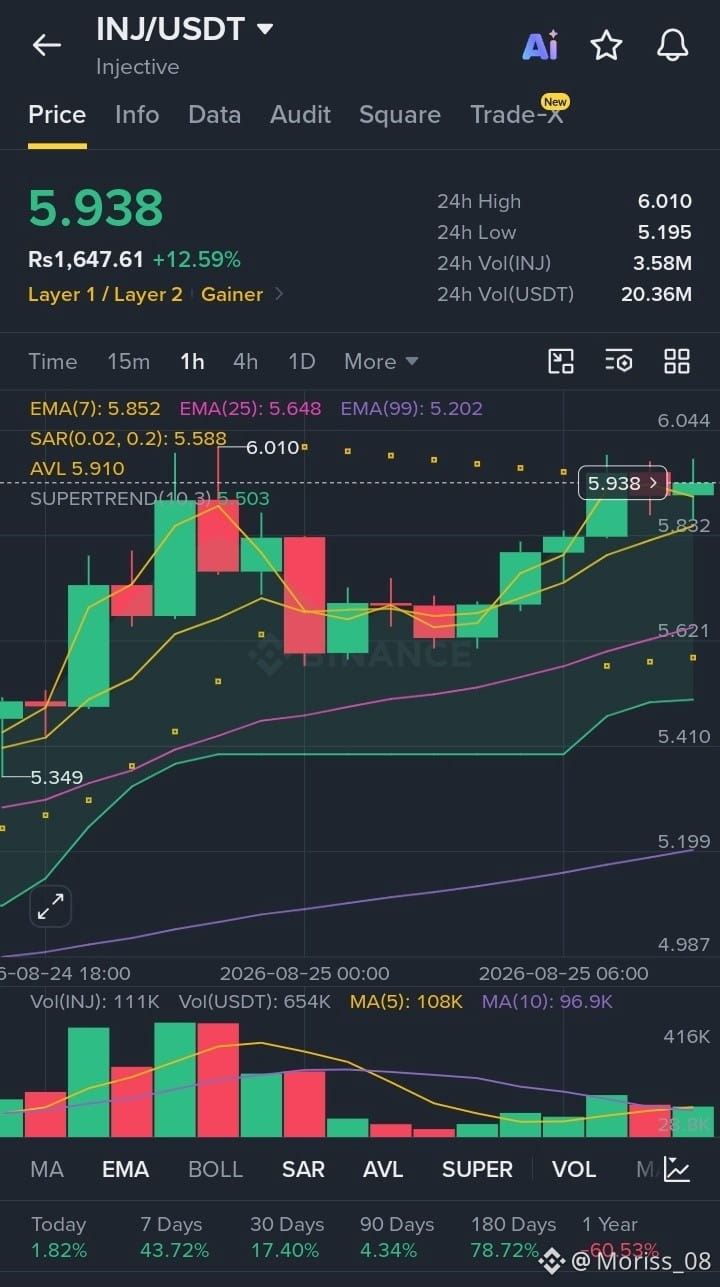Toggle the SAR indicator
720x1287 pixels.
tap(303, 1169)
